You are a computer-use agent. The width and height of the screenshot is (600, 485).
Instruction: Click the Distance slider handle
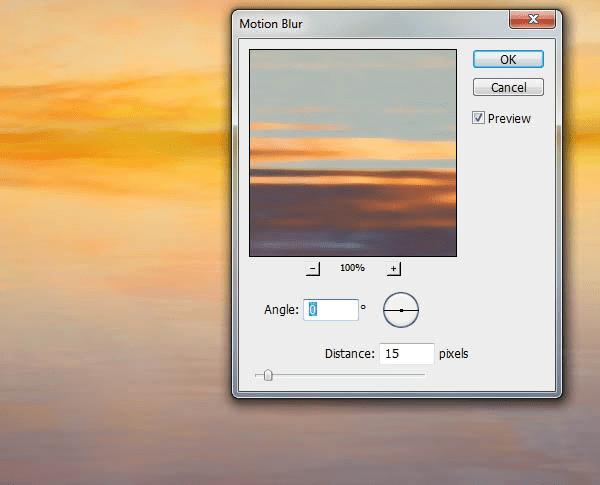pyautogui.click(x=268, y=375)
